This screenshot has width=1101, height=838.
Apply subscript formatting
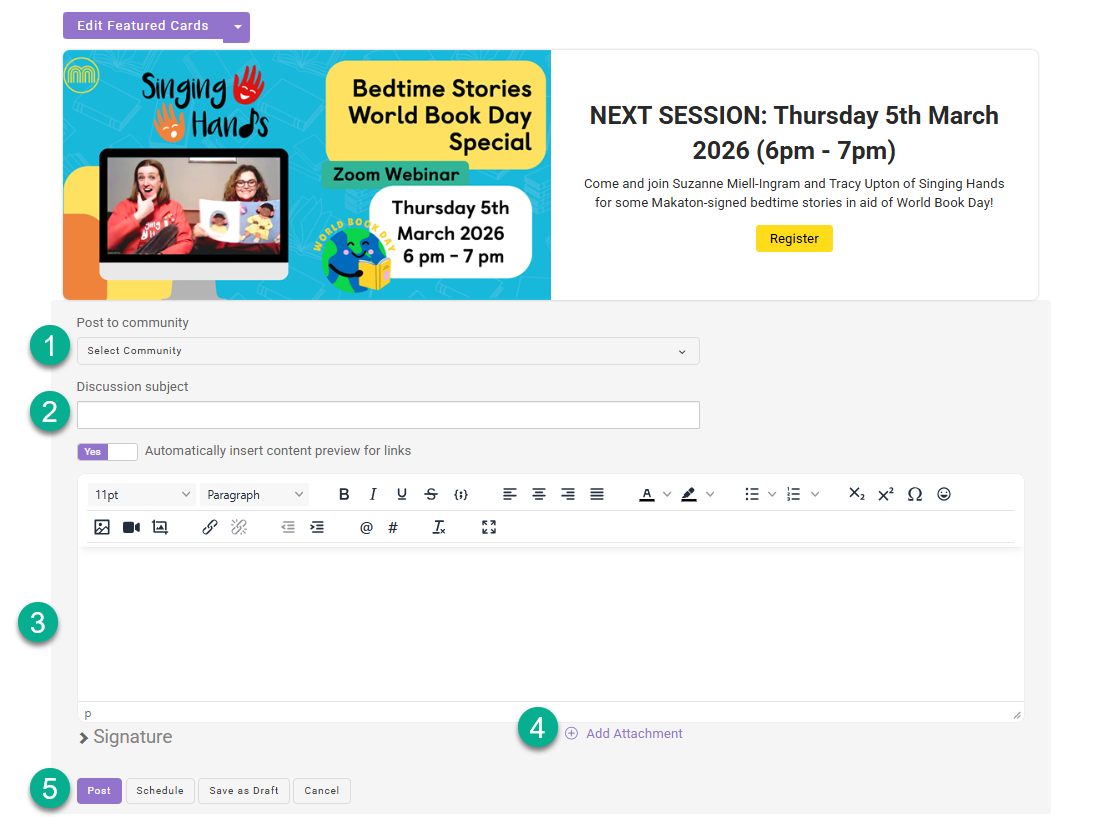(857, 495)
